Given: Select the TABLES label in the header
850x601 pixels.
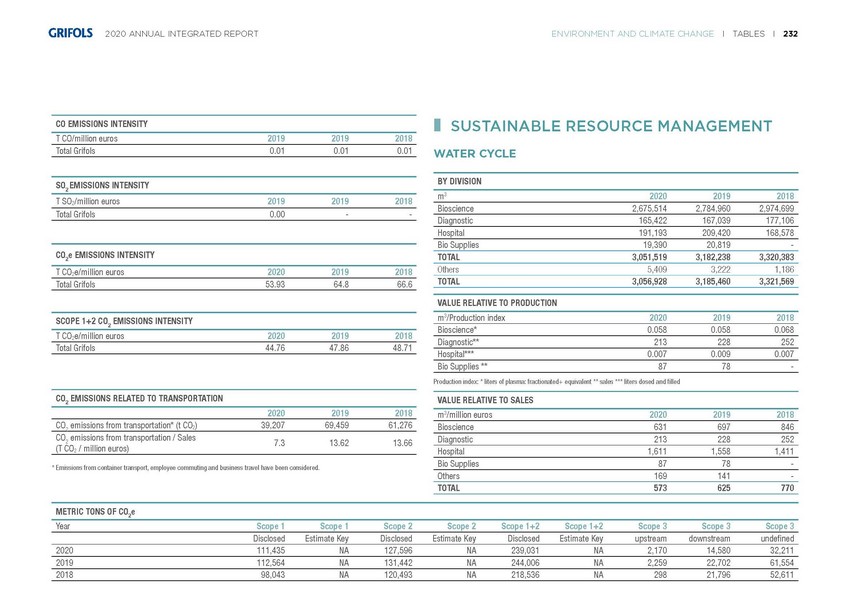Looking at the screenshot, I should coord(748,34).
